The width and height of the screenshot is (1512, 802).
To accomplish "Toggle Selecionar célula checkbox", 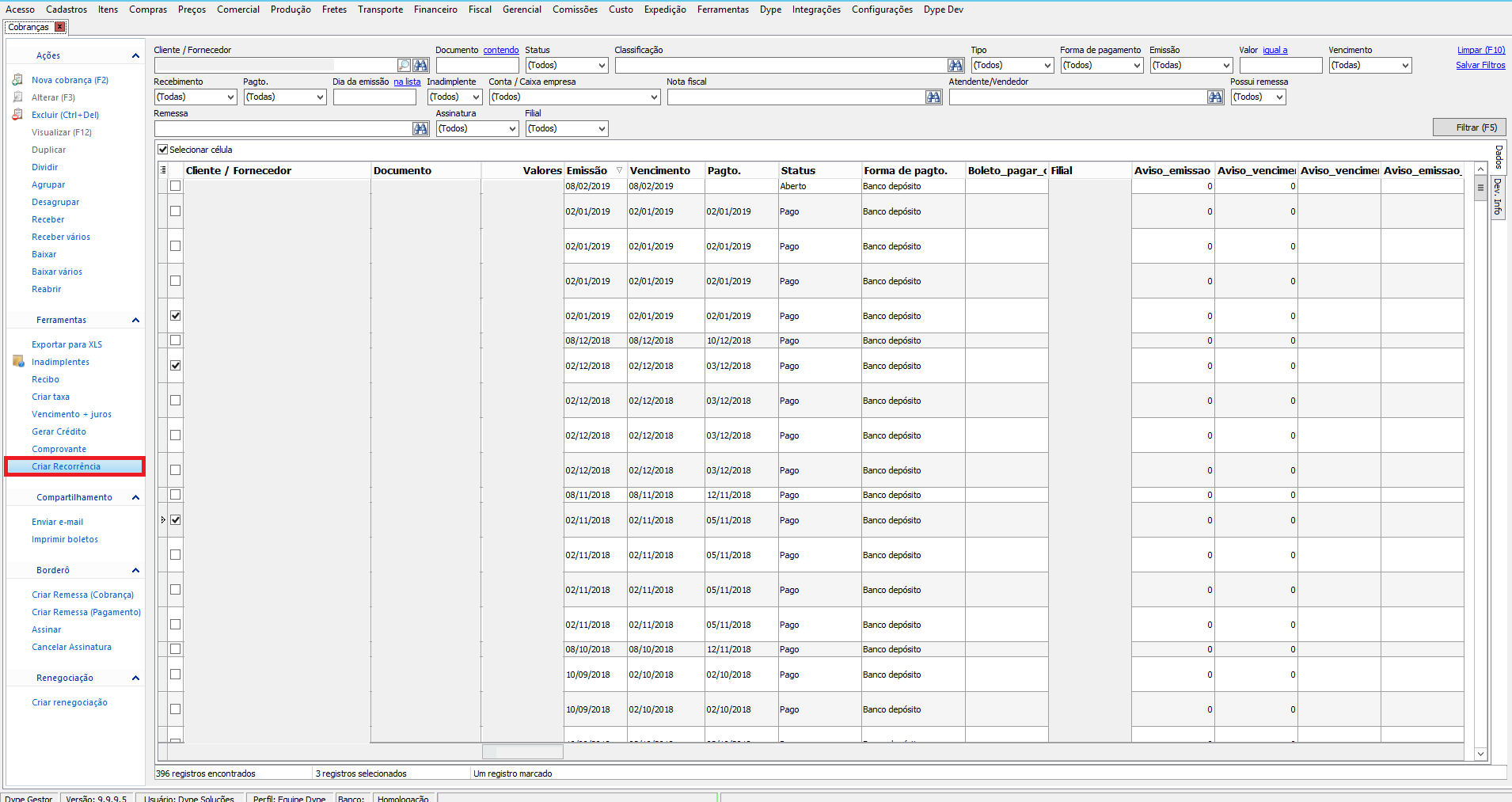I will pyautogui.click(x=163, y=150).
